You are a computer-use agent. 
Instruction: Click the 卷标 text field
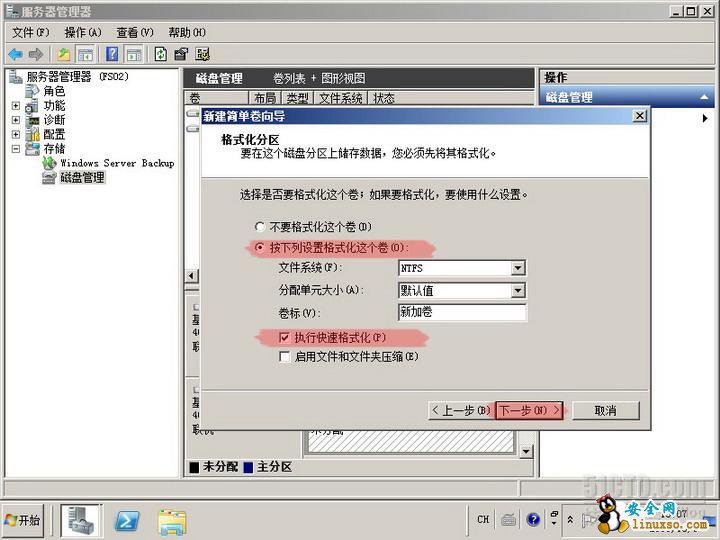point(460,313)
